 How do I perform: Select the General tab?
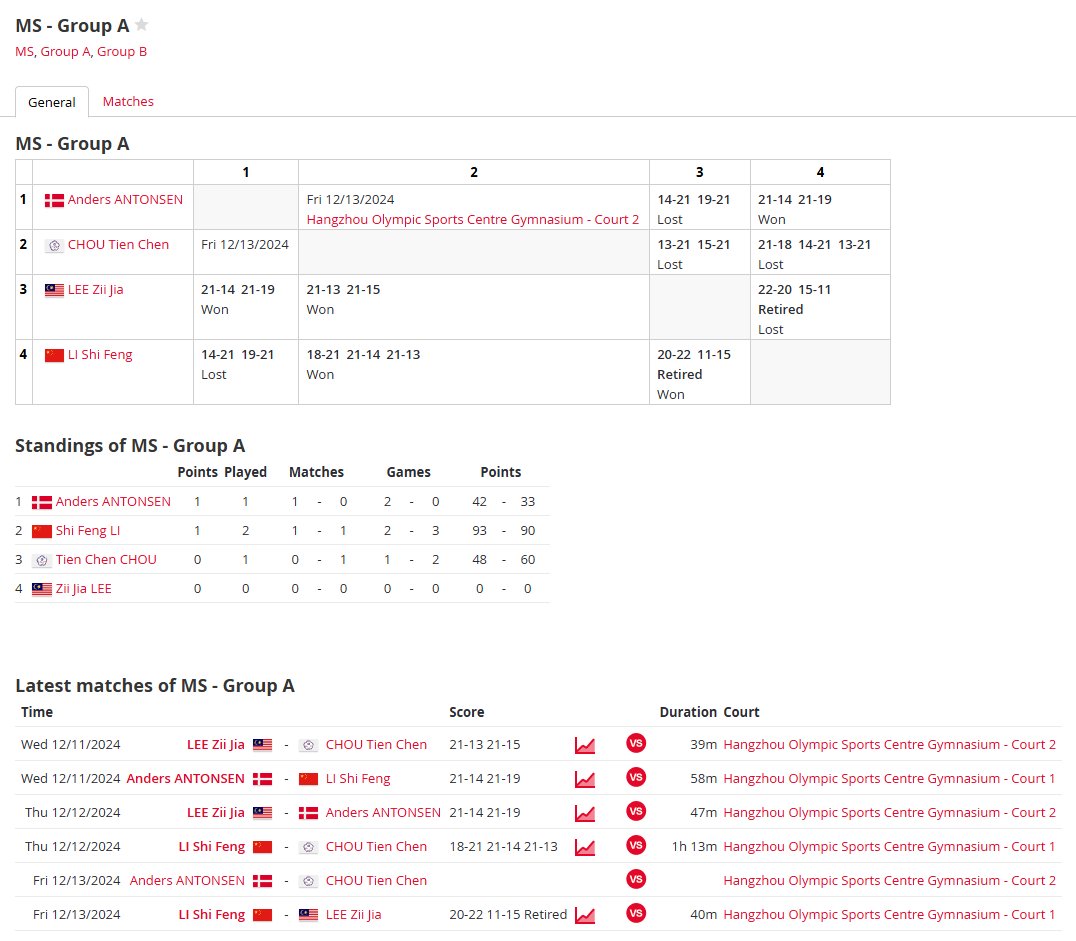pos(52,102)
